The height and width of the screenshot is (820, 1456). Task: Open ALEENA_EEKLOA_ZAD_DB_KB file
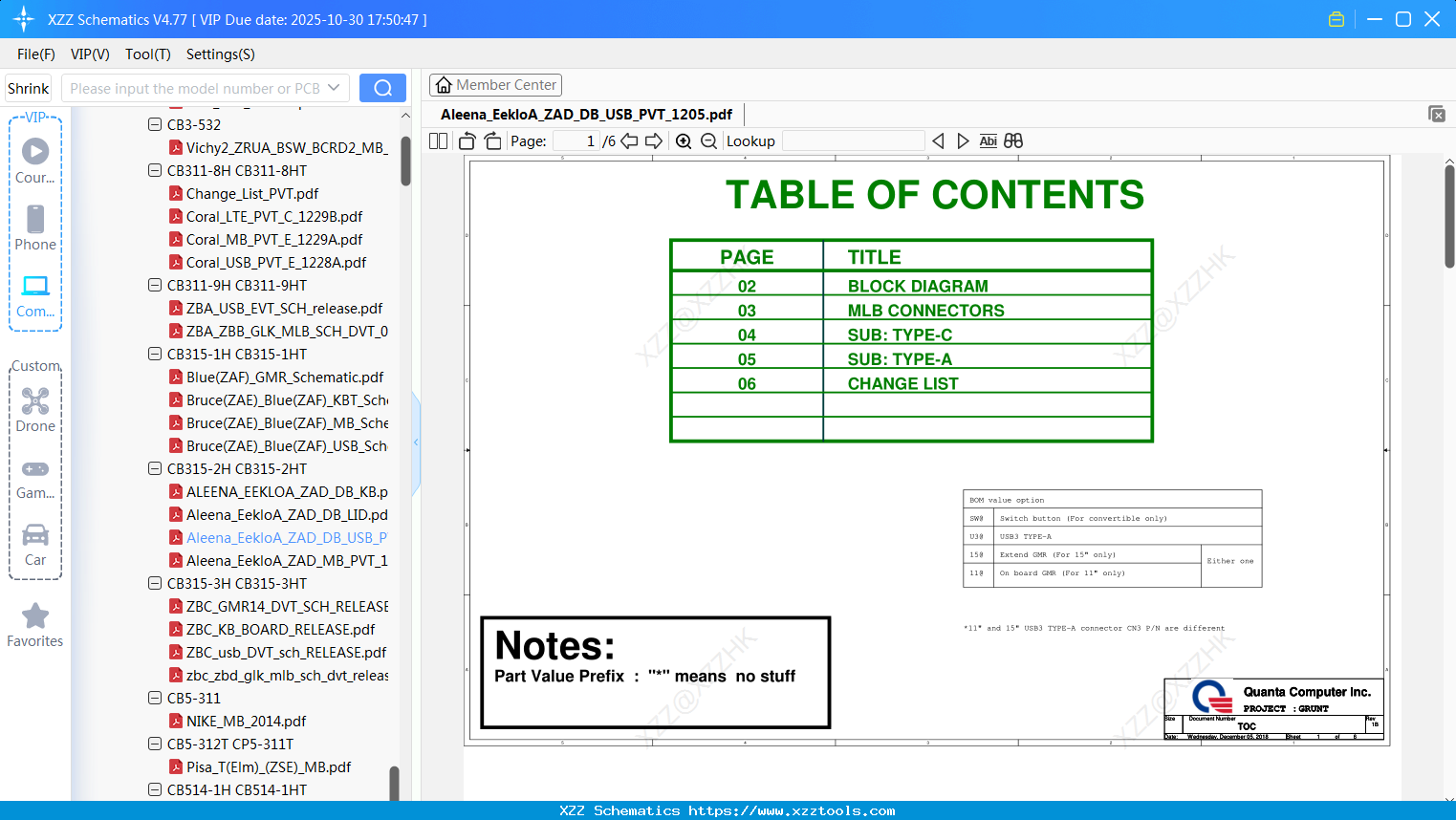(278, 491)
